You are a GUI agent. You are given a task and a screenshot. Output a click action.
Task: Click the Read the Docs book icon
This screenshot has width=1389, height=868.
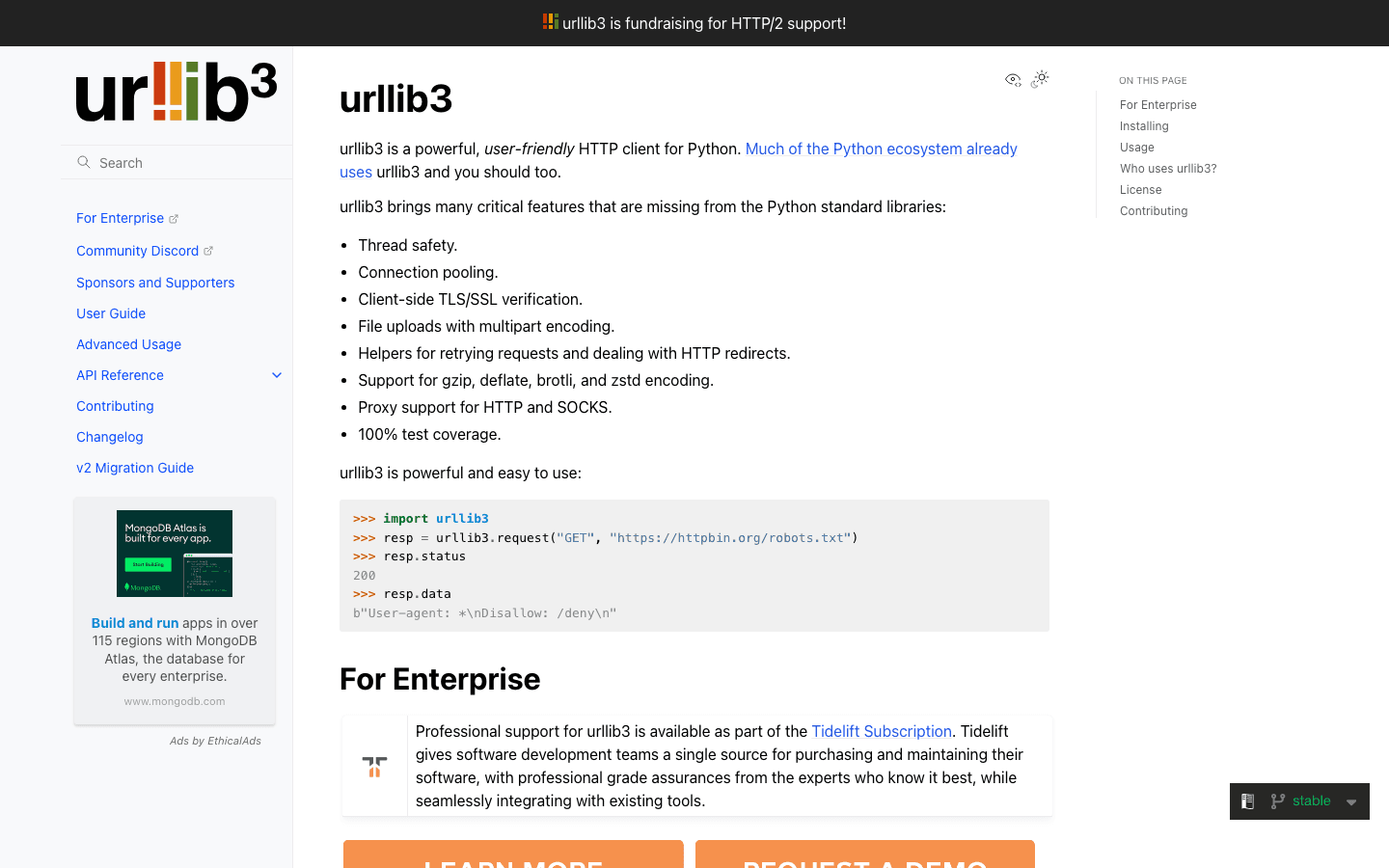1247,800
